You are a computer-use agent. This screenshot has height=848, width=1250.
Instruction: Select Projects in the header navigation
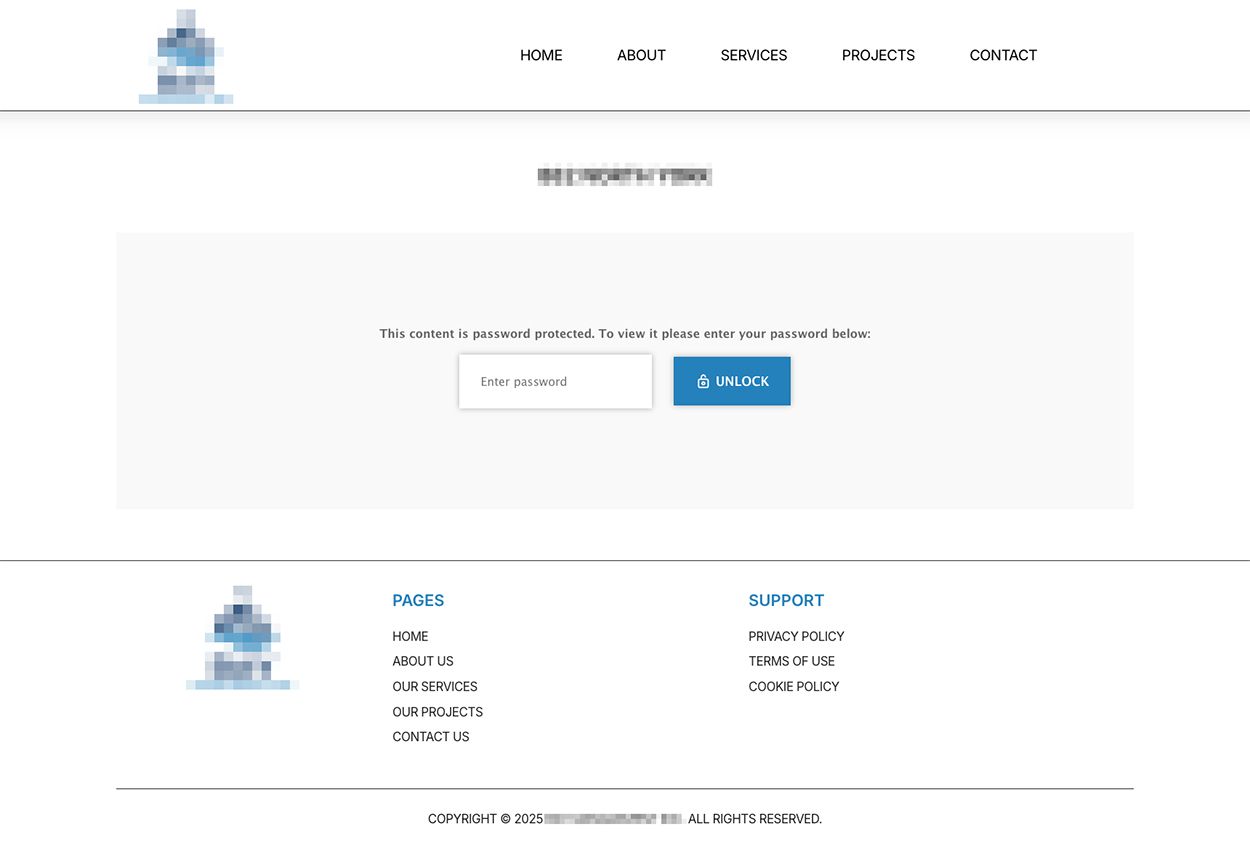coord(878,56)
